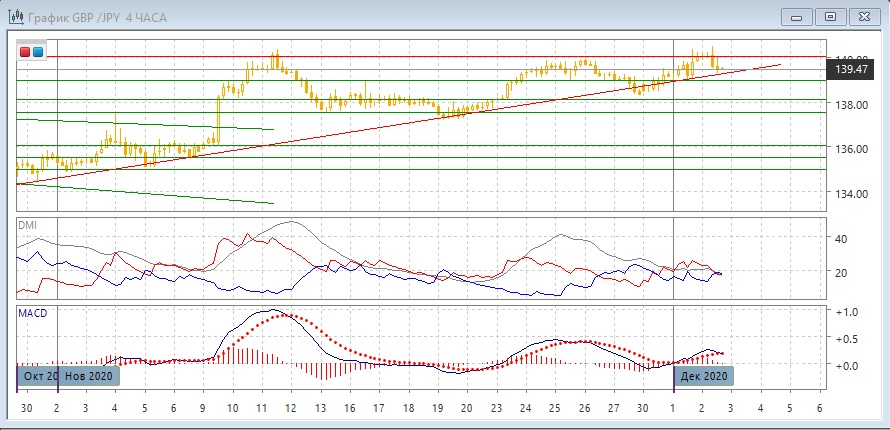890x430 pixels.
Task: Click the 136.00 price axis label
Action: click(x=850, y=149)
